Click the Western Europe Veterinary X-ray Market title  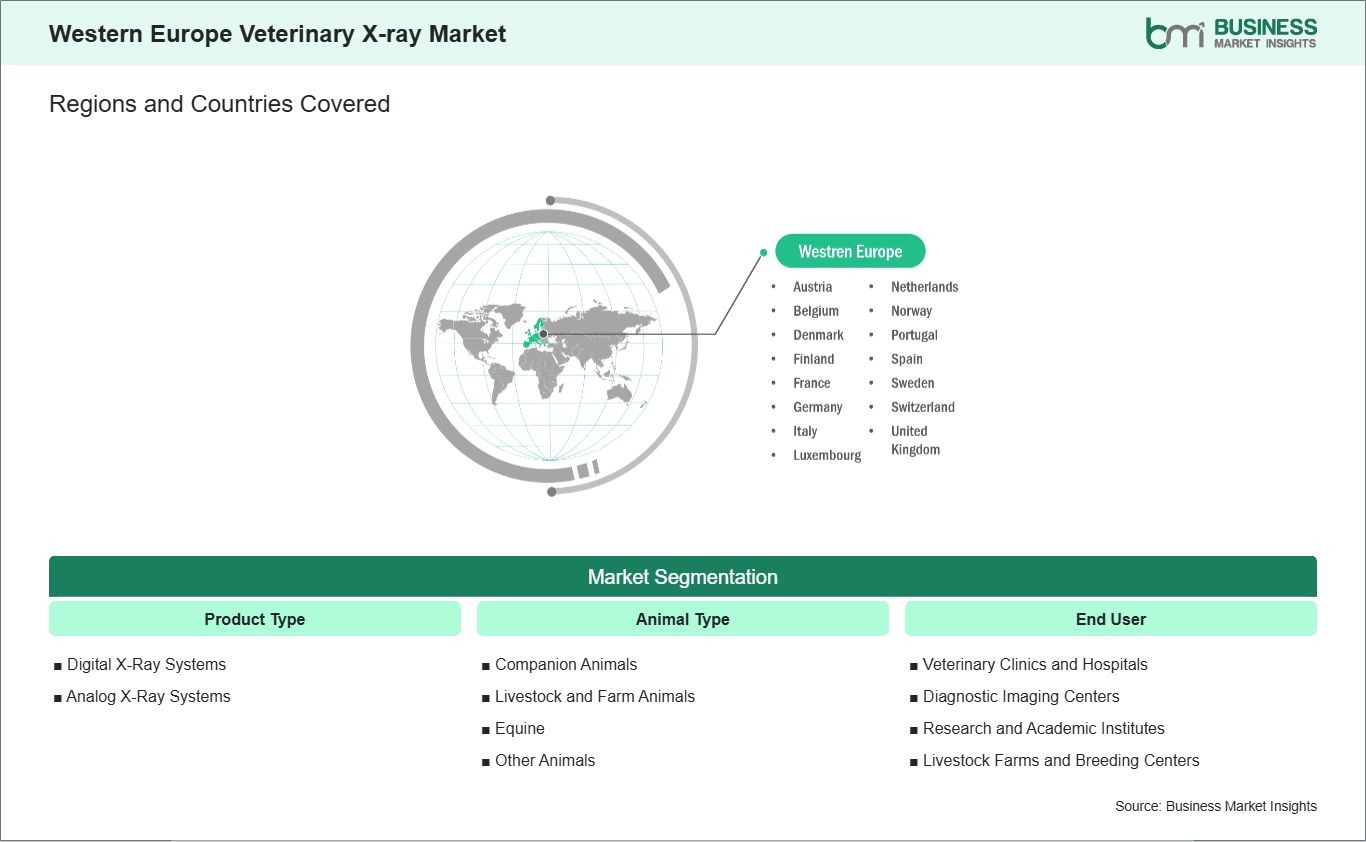pos(277,34)
